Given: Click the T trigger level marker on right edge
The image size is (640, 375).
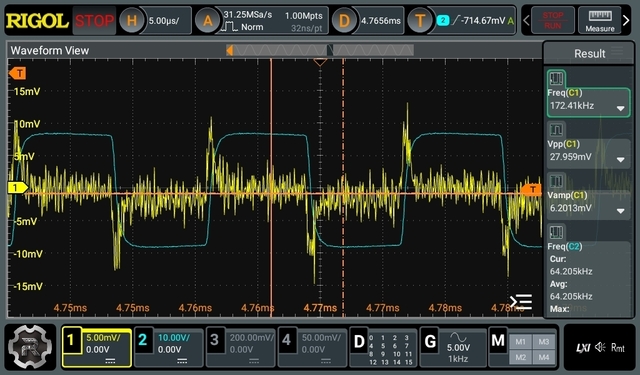Looking at the screenshot, I should [531, 189].
